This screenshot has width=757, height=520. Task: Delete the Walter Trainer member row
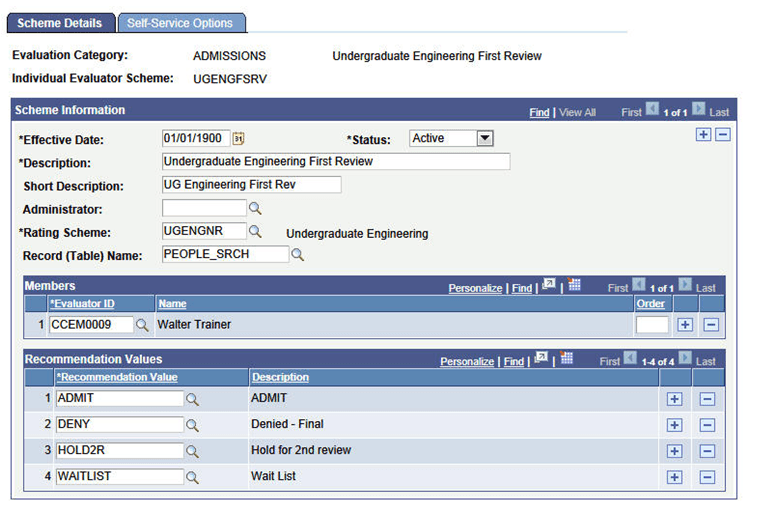711,324
